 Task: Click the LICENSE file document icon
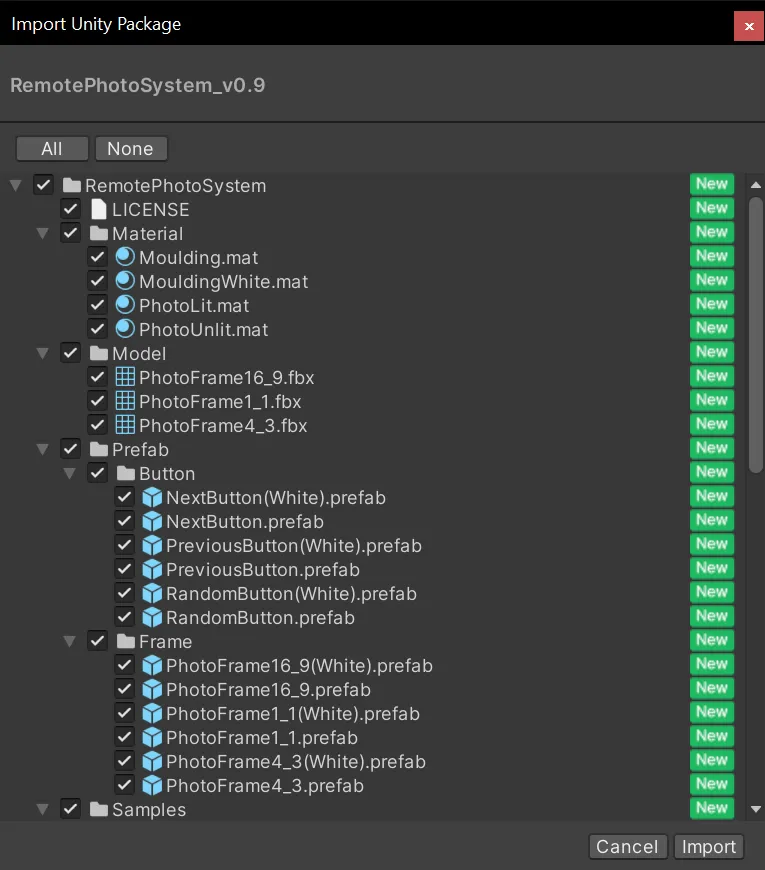click(98, 209)
